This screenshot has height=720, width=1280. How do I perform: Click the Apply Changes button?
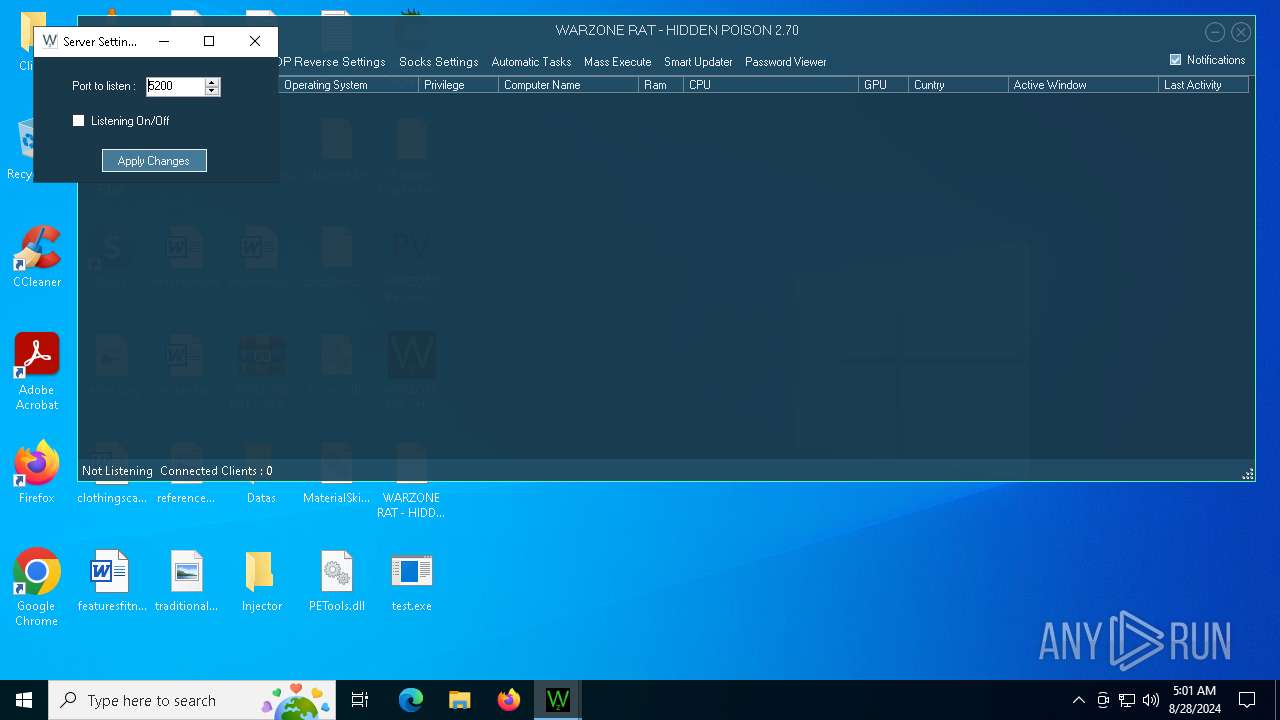point(154,161)
